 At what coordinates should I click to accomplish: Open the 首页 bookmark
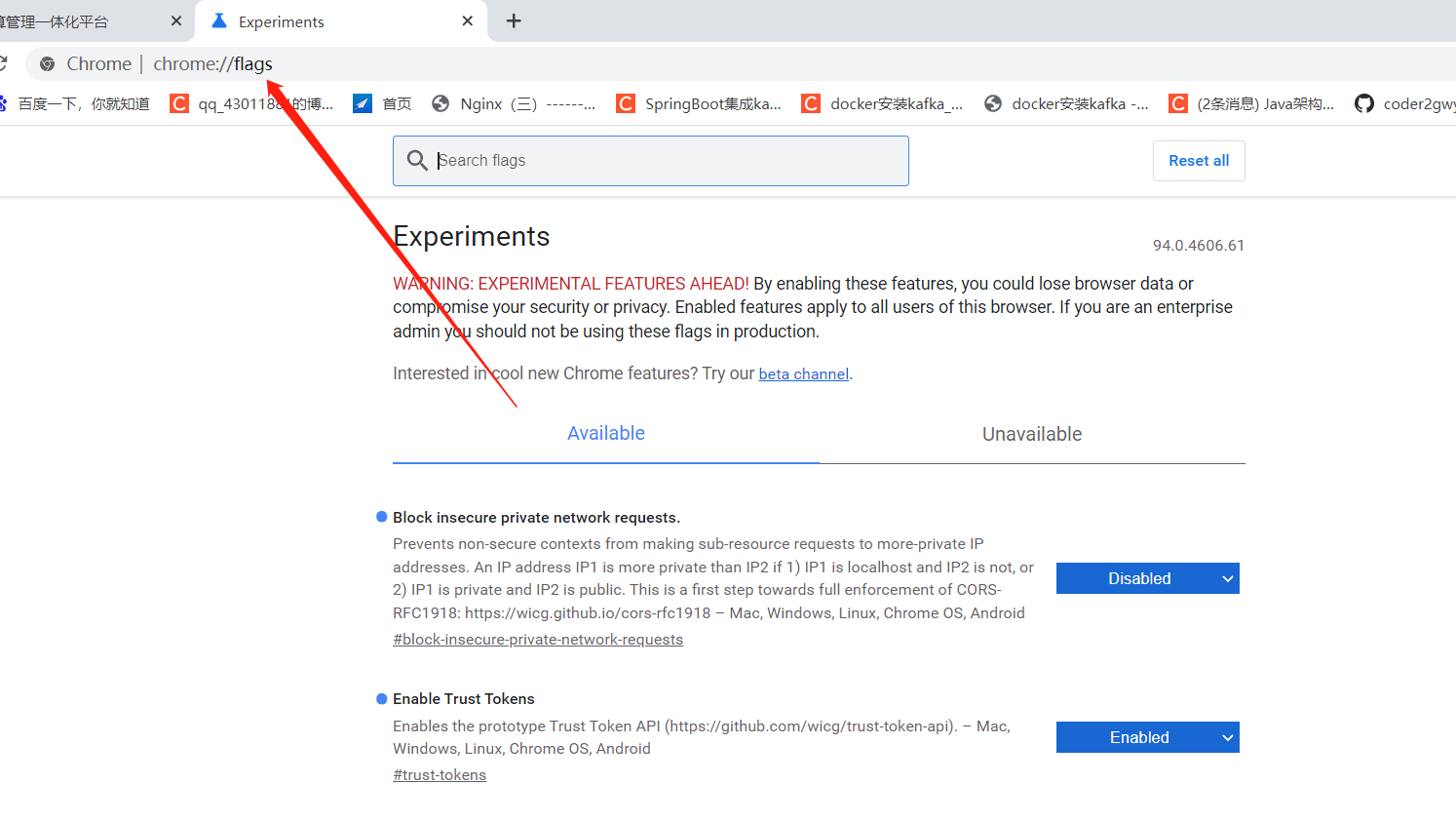coord(382,103)
